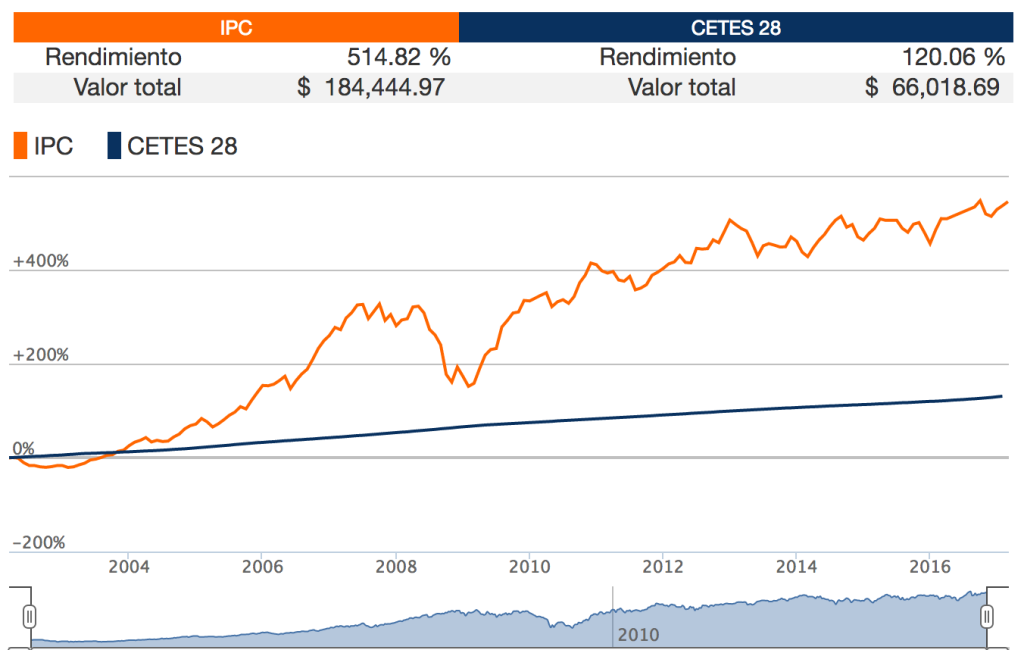Click the 0% y-axis label
1024x650 pixels.
(x=24, y=449)
